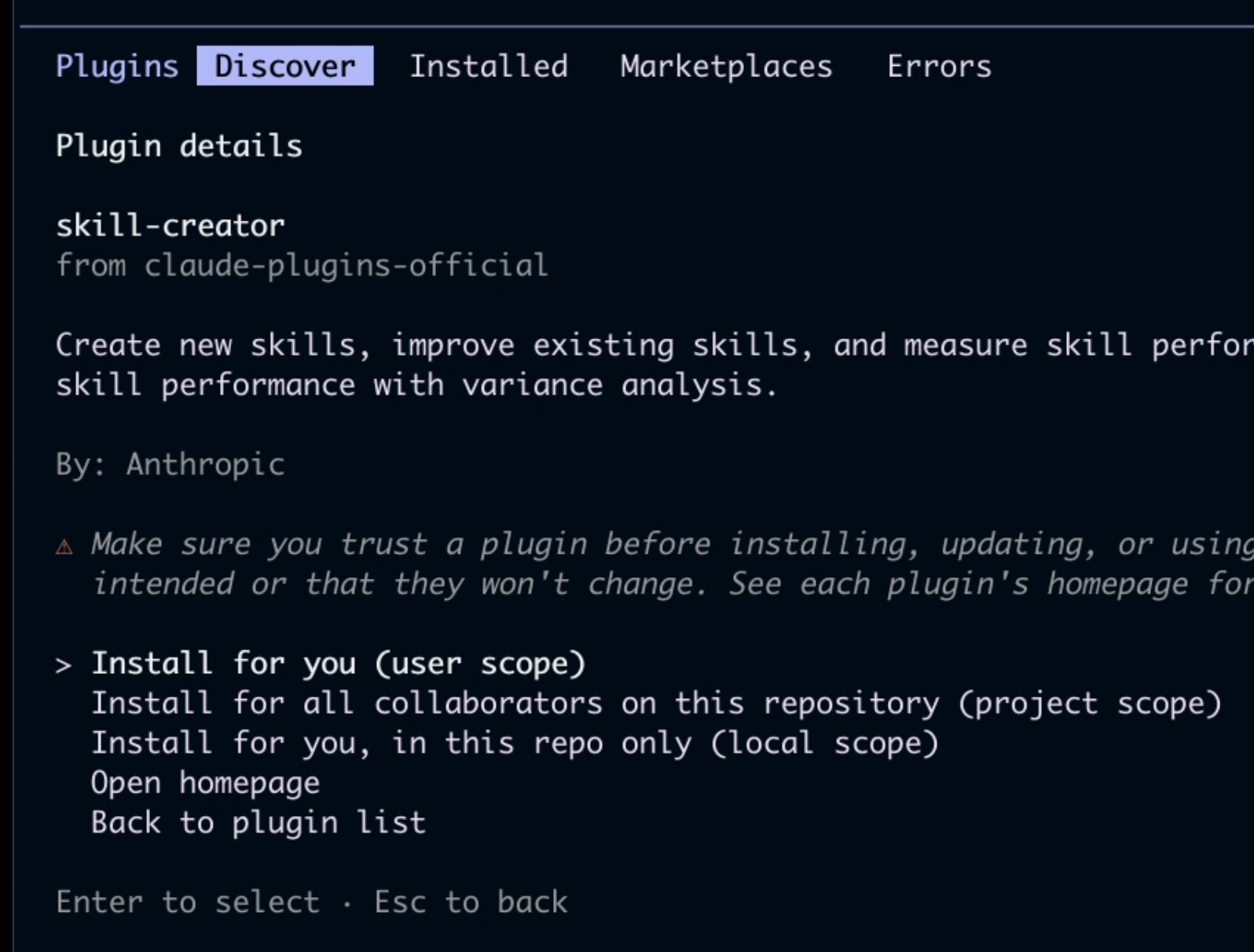Choose Install for all collaborators (project scope)

point(657,704)
